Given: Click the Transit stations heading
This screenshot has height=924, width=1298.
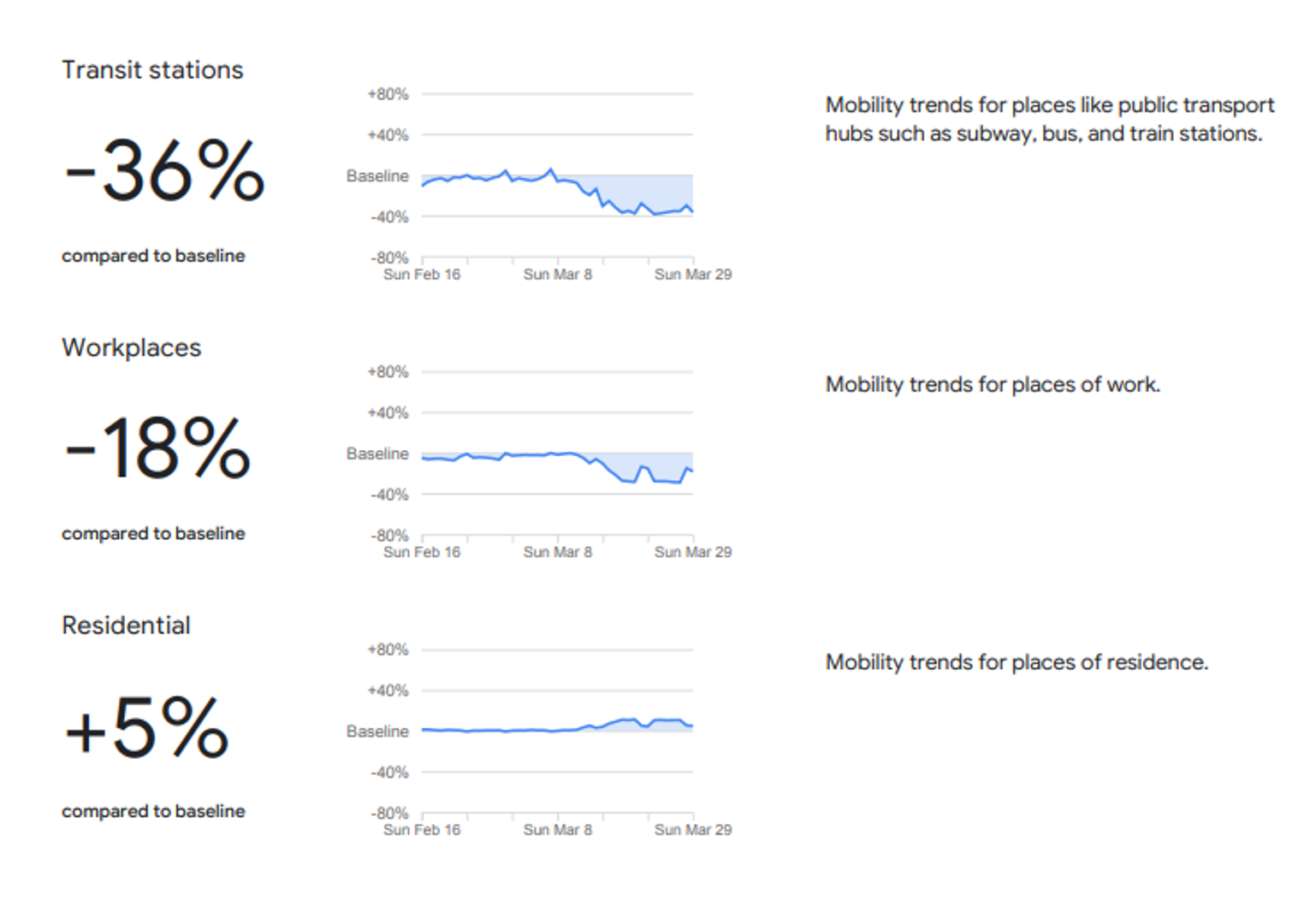Looking at the screenshot, I should [152, 70].
